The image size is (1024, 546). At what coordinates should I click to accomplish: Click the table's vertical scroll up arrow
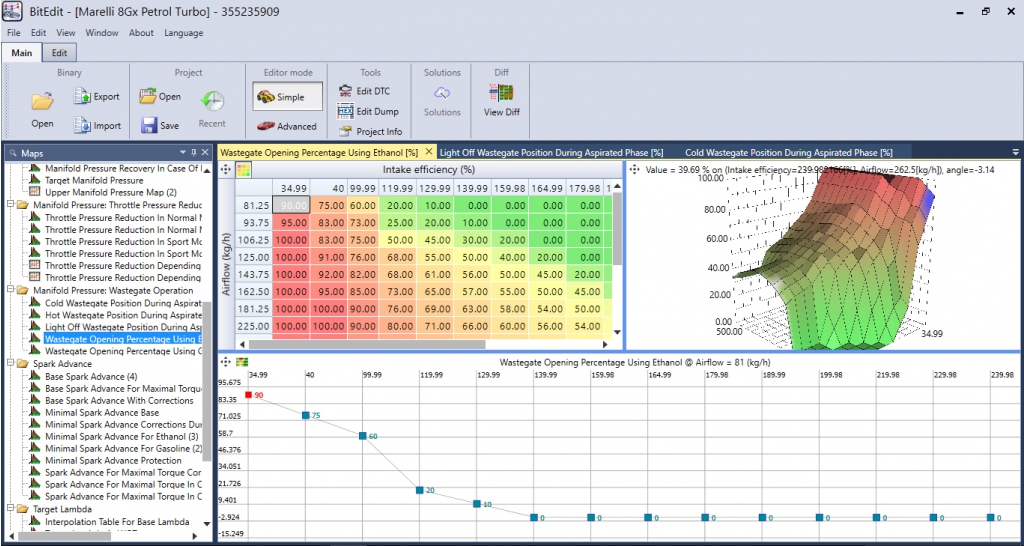[x=617, y=186]
